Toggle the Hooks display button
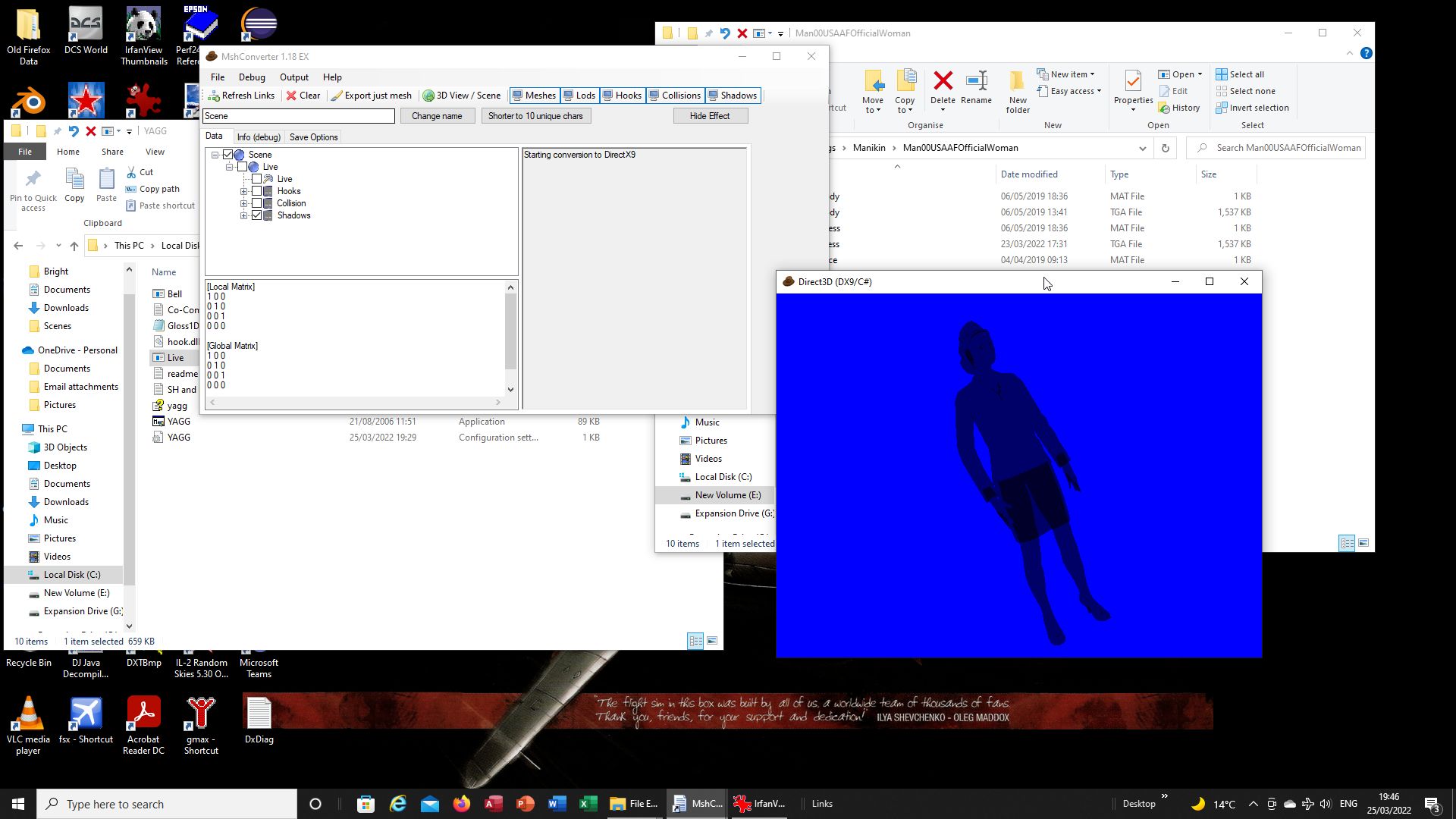 [623, 96]
